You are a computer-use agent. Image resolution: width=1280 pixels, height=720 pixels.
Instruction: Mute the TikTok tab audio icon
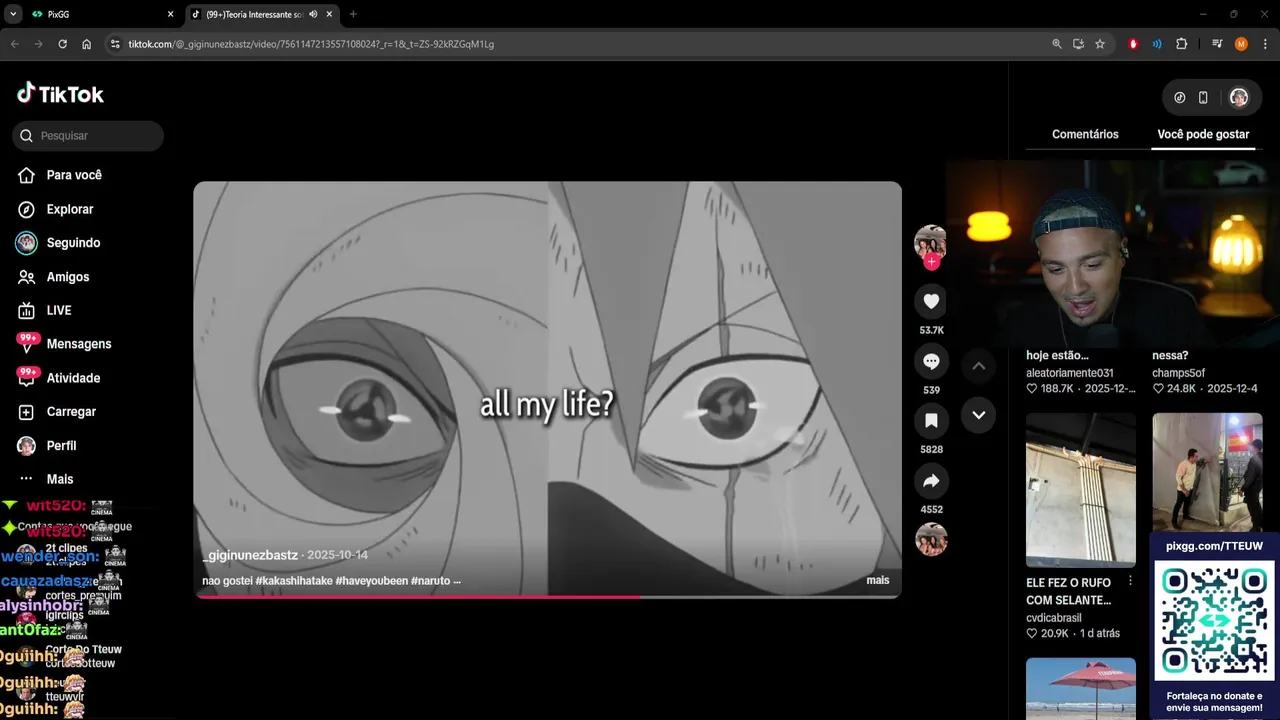pos(313,14)
